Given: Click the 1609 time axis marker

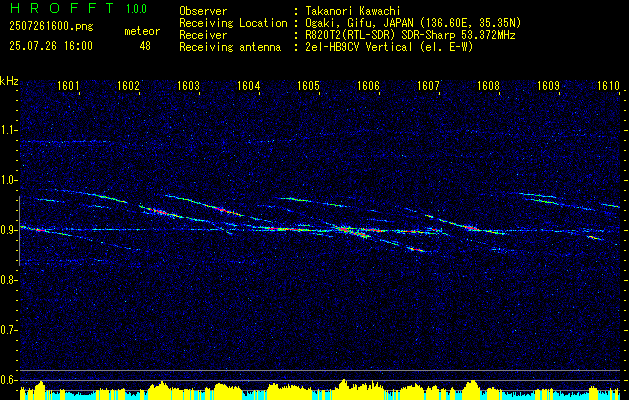Looking at the screenshot, I should (548, 85).
